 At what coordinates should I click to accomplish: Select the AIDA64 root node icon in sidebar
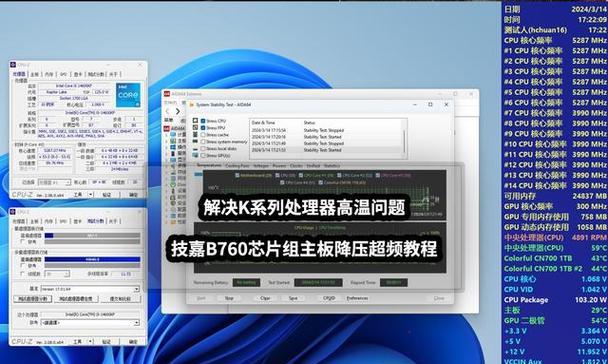[168, 128]
